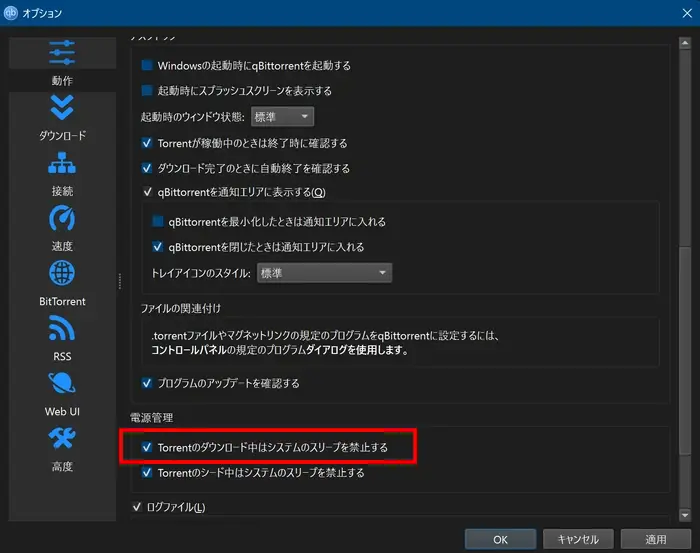The width and height of the screenshot is (700, 553).
Task: Toggle Torrentが稼働中のときは終了時に確認する checkbox
Action: coord(146,143)
